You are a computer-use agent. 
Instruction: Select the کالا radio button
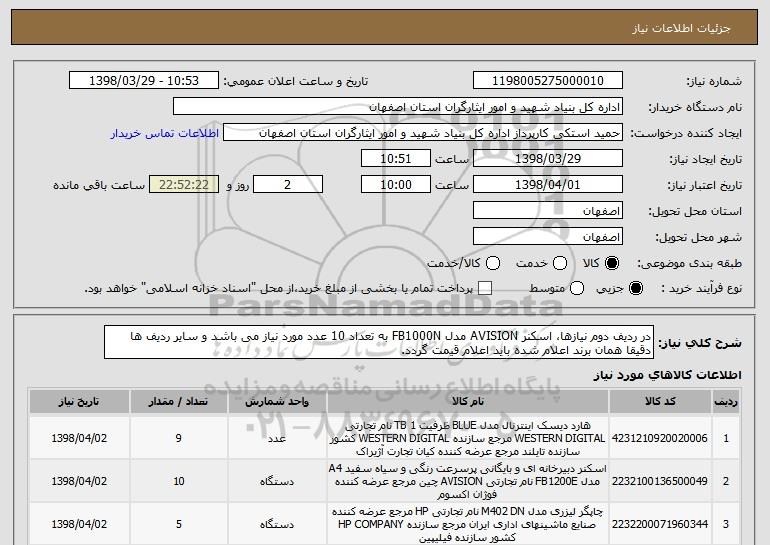tap(612, 263)
